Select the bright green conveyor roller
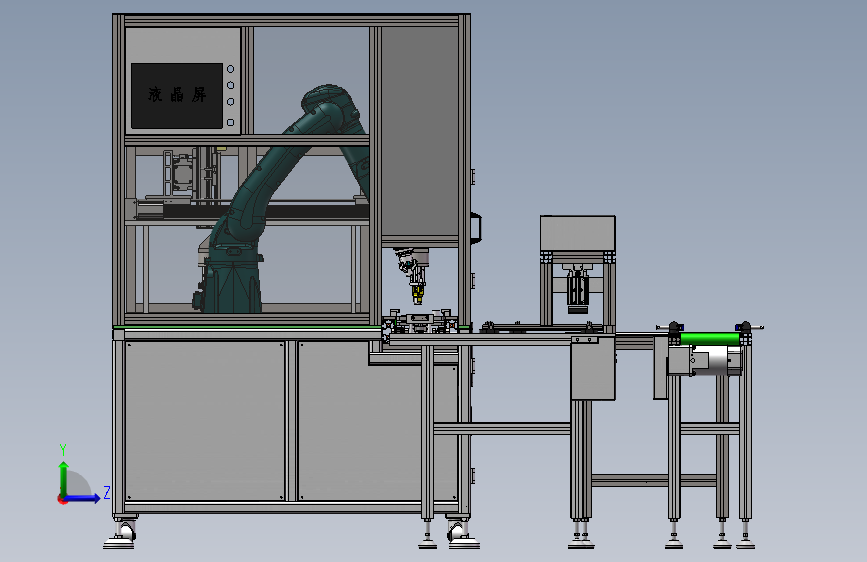The height and width of the screenshot is (562, 867). point(709,339)
